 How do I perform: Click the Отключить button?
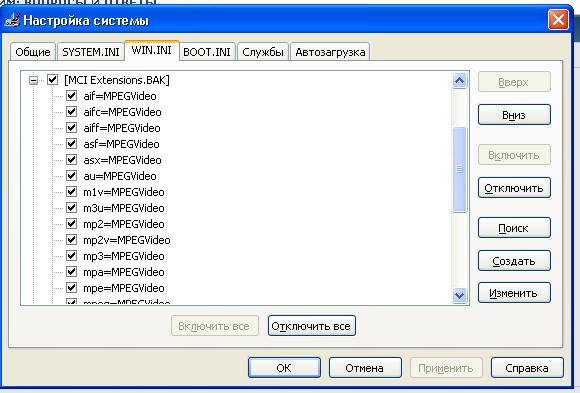click(514, 188)
